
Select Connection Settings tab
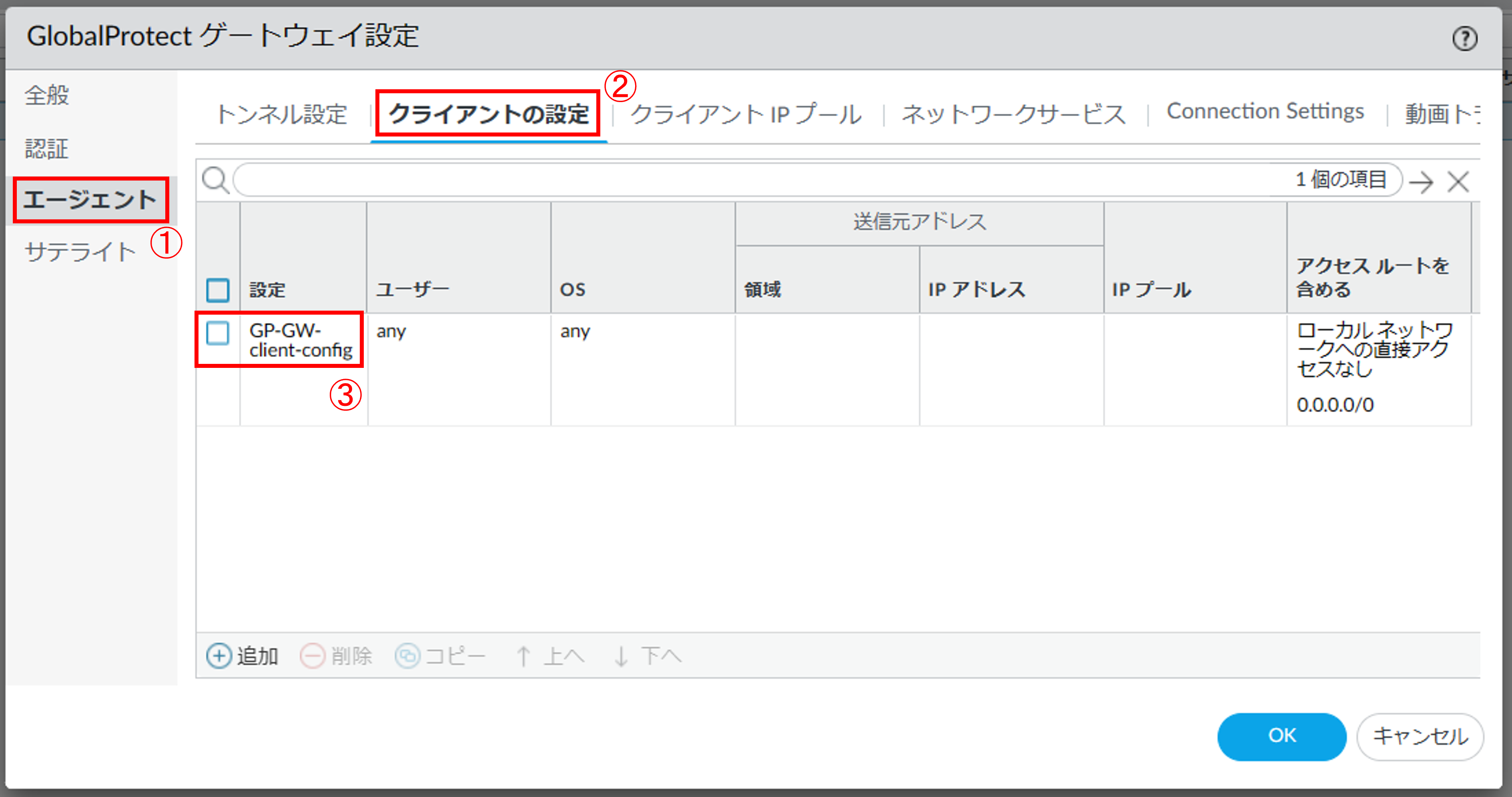tap(1265, 112)
